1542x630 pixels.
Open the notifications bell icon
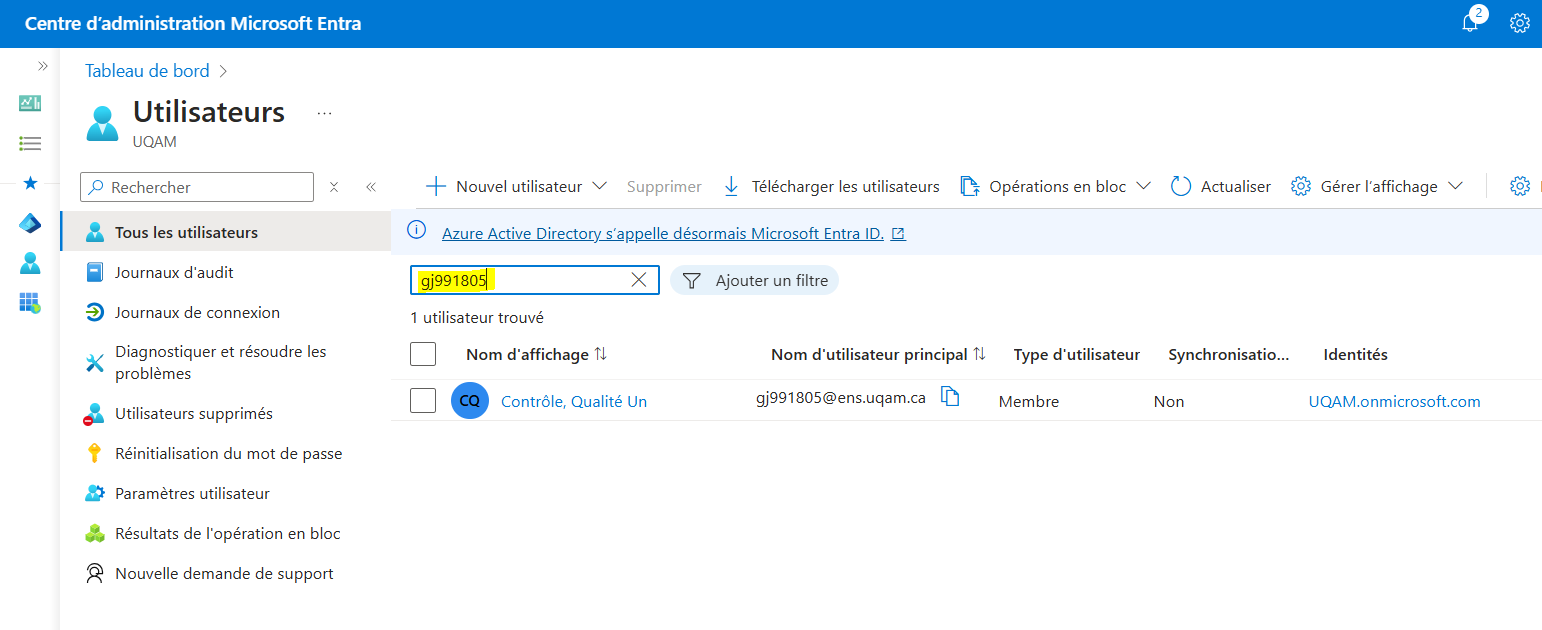point(1470,23)
